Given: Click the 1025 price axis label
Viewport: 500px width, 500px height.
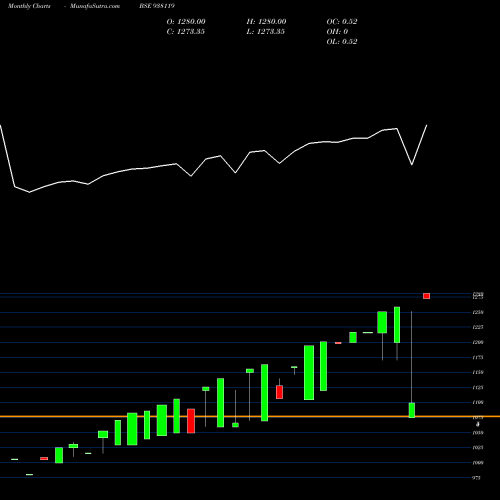Looking at the screenshot, I should point(478,448).
